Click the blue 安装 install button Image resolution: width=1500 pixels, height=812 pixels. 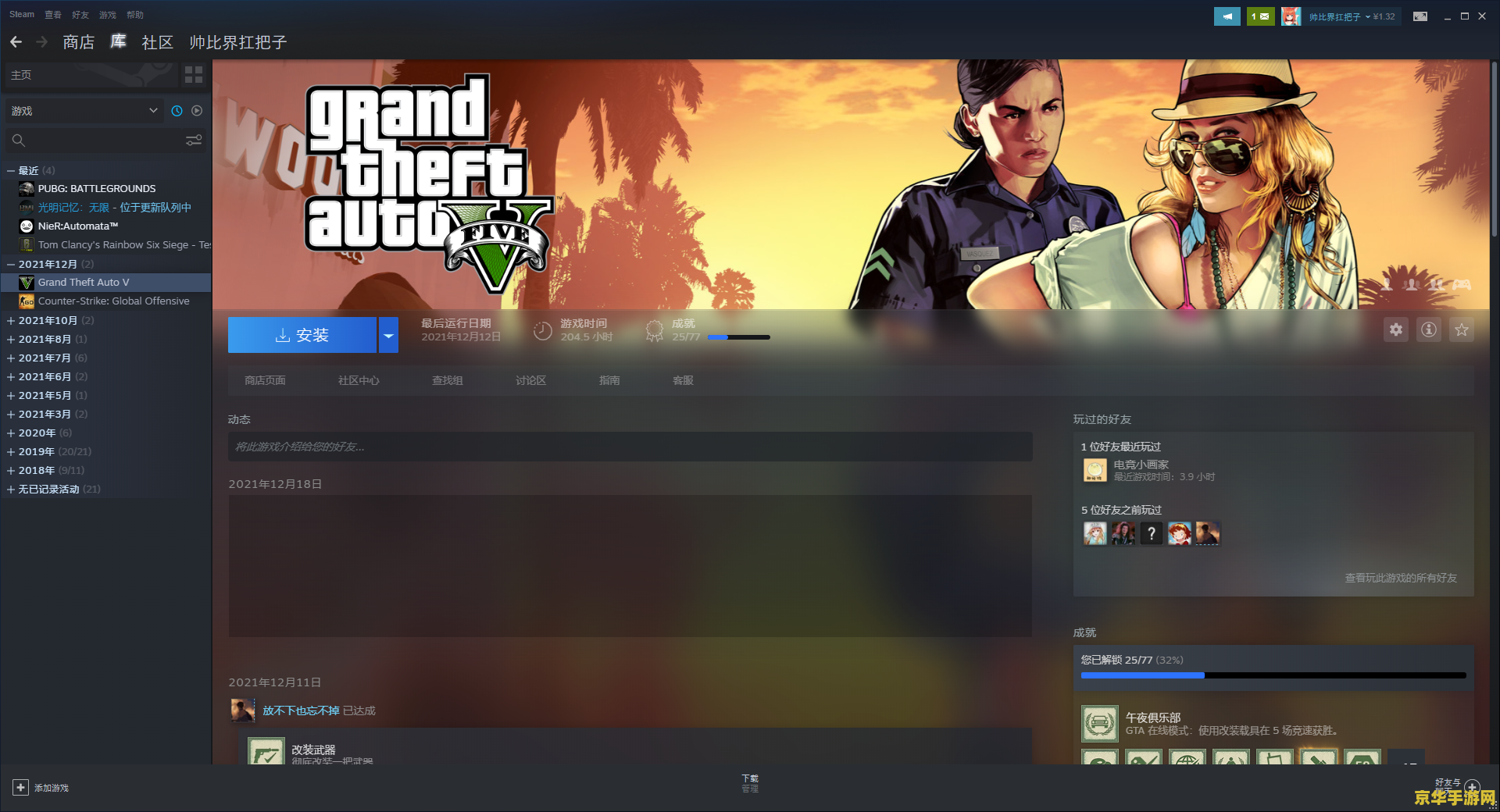tap(302, 335)
